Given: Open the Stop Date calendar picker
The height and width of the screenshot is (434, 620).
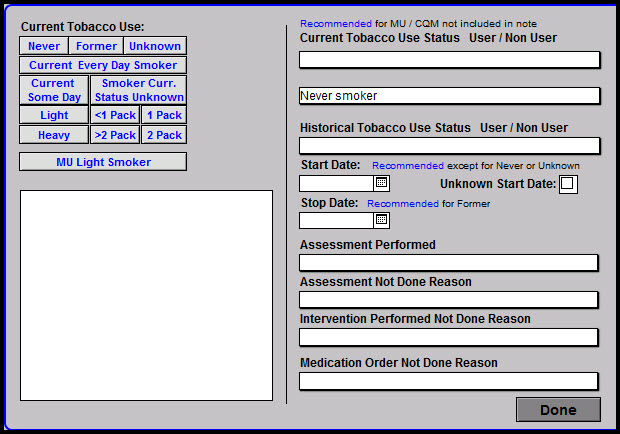Looking at the screenshot, I should point(381,220).
